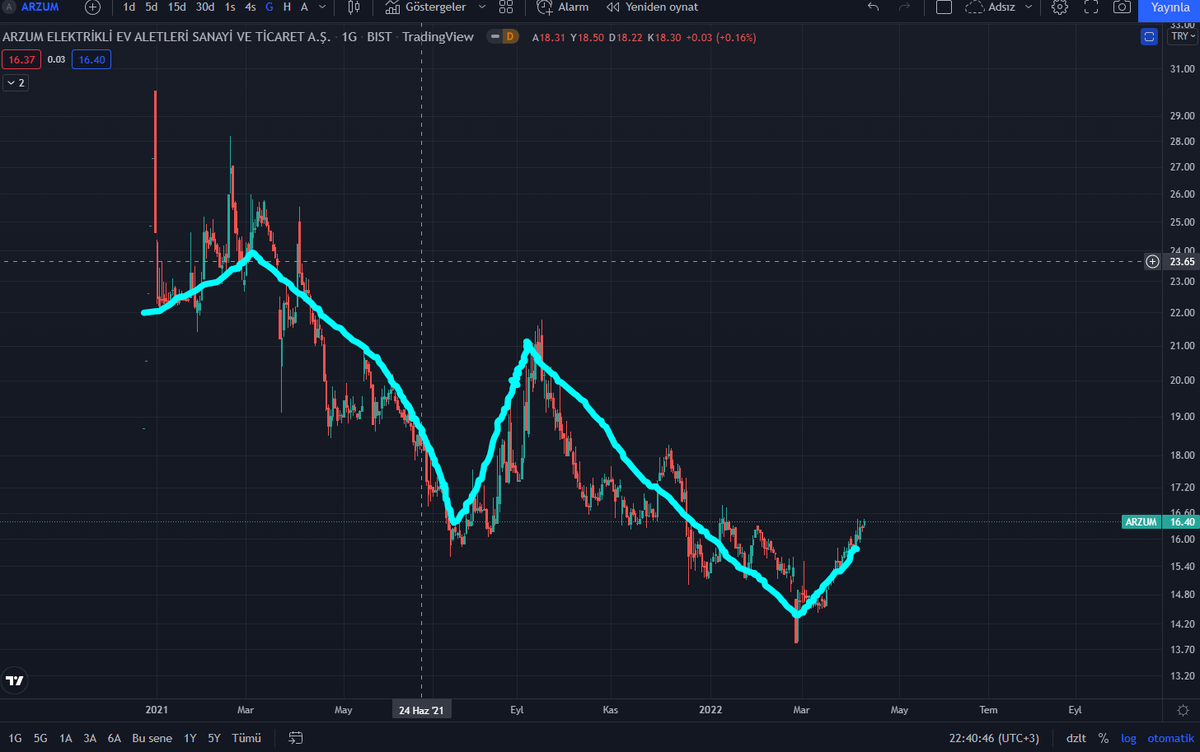Image resolution: width=1200 pixels, height=752 pixels.
Task: Open time axis settings gear
Action: pos(1183,710)
